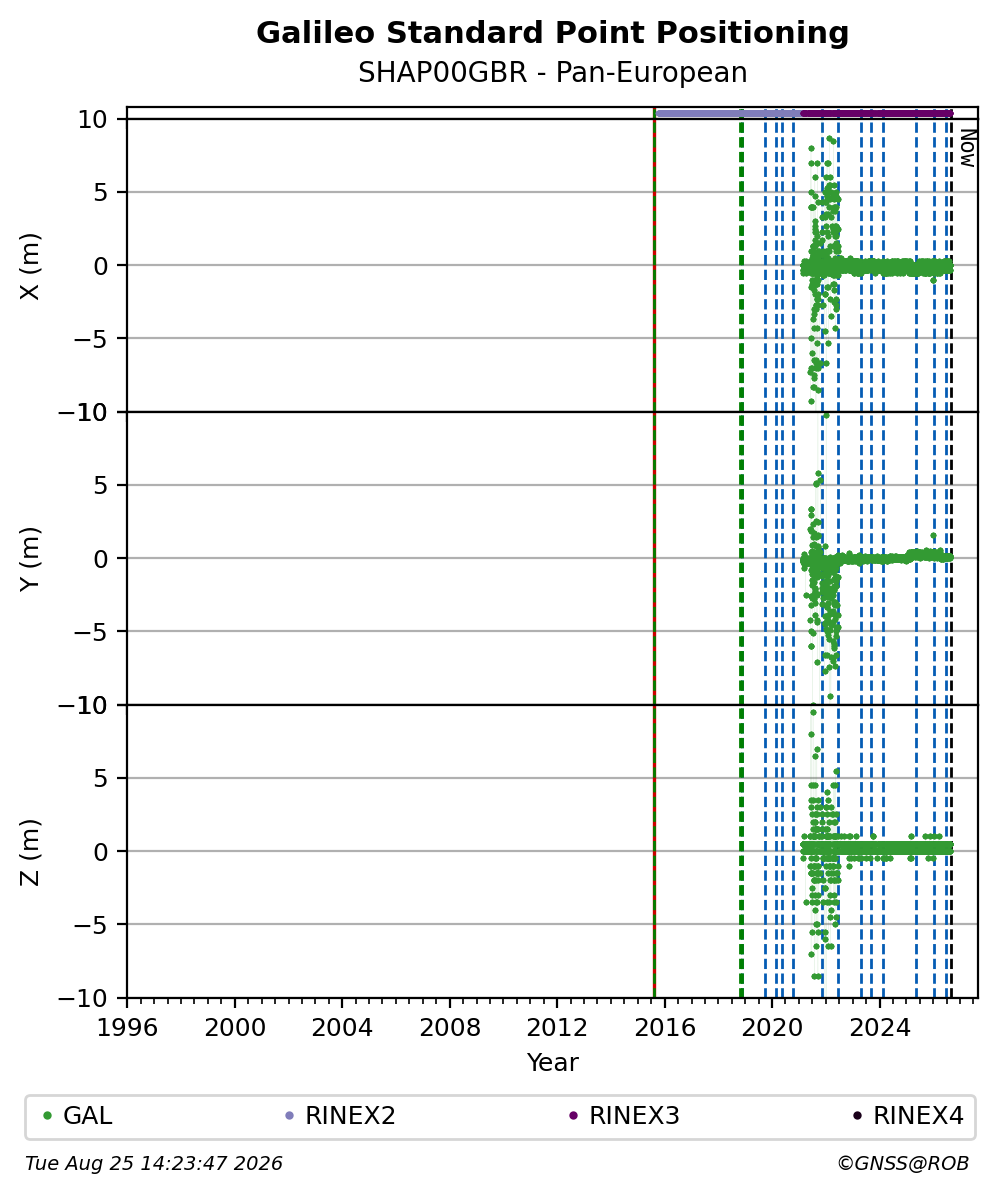
Task: Click the 2012 tick label
Action: coord(557,1028)
